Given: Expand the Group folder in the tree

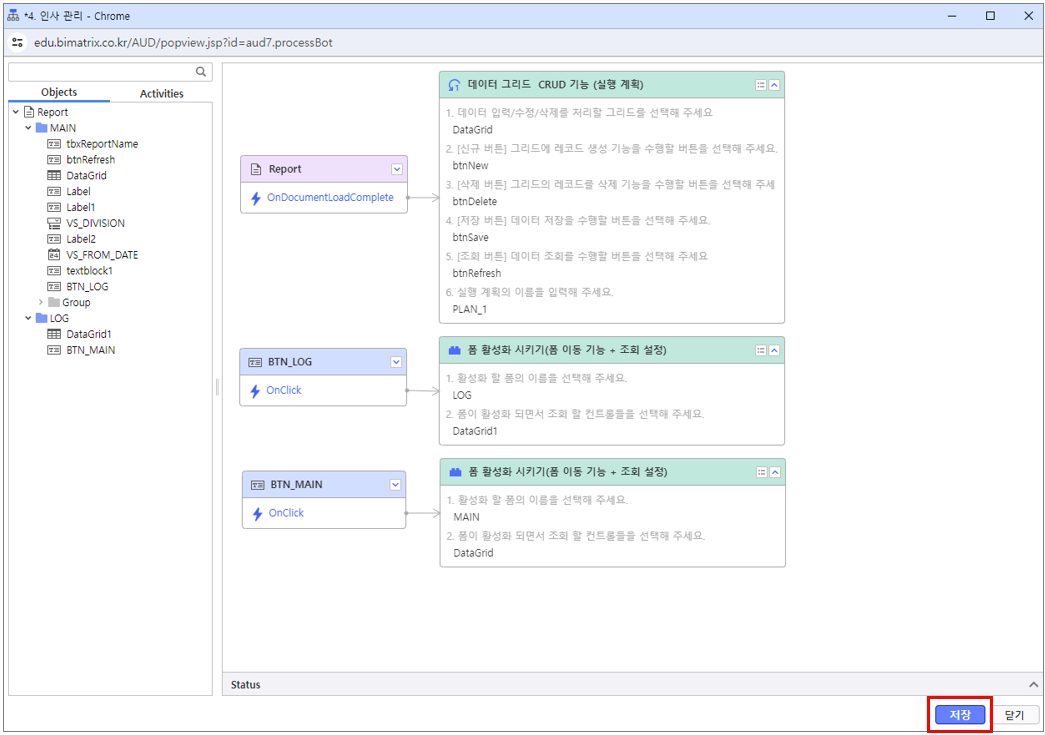Looking at the screenshot, I should coord(41,303).
